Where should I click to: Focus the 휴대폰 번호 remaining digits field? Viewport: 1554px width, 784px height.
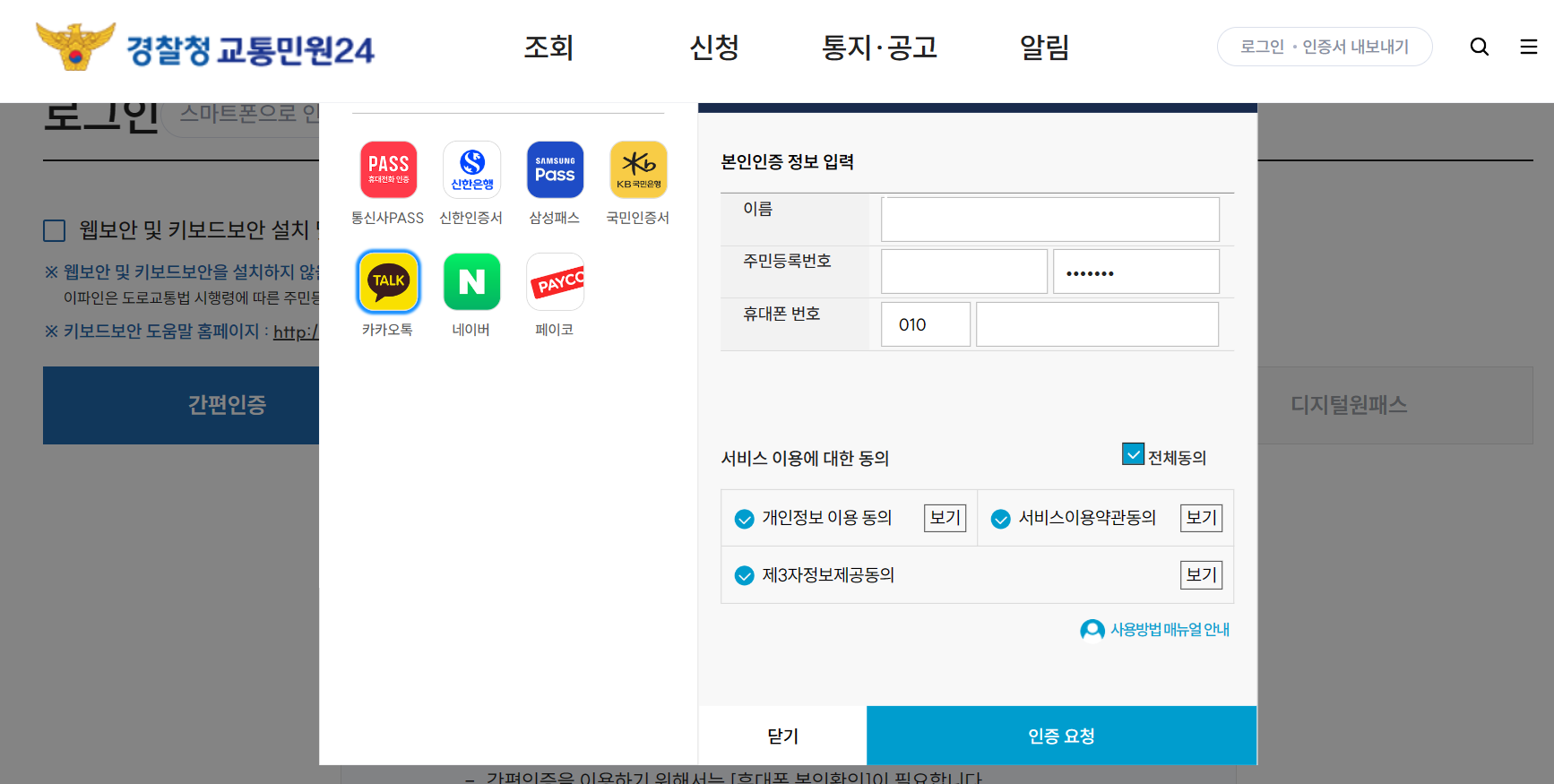pyautogui.click(x=1097, y=324)
